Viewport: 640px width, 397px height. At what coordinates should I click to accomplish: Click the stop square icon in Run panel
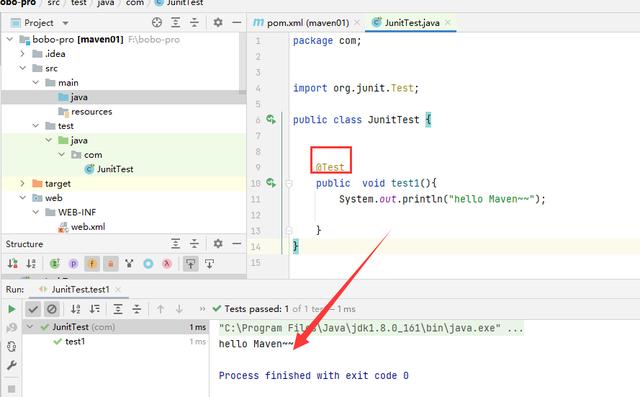pyautogui.click(x=12, y=389)
